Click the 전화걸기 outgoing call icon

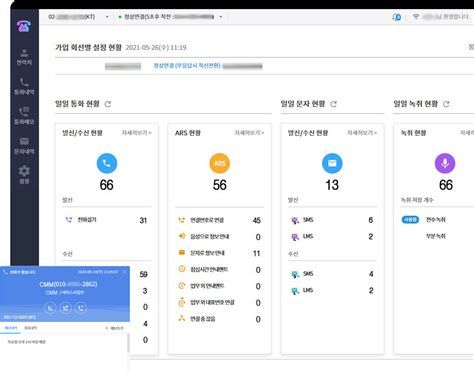(69, 220)
